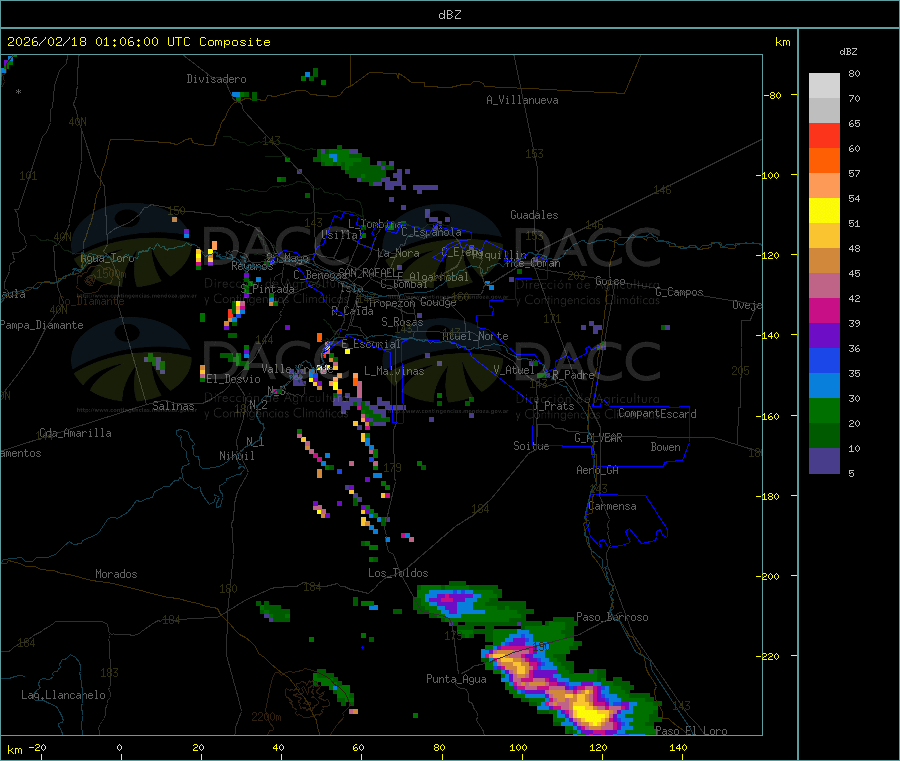Click the 'Nihuil' map label

click(237, 456)
